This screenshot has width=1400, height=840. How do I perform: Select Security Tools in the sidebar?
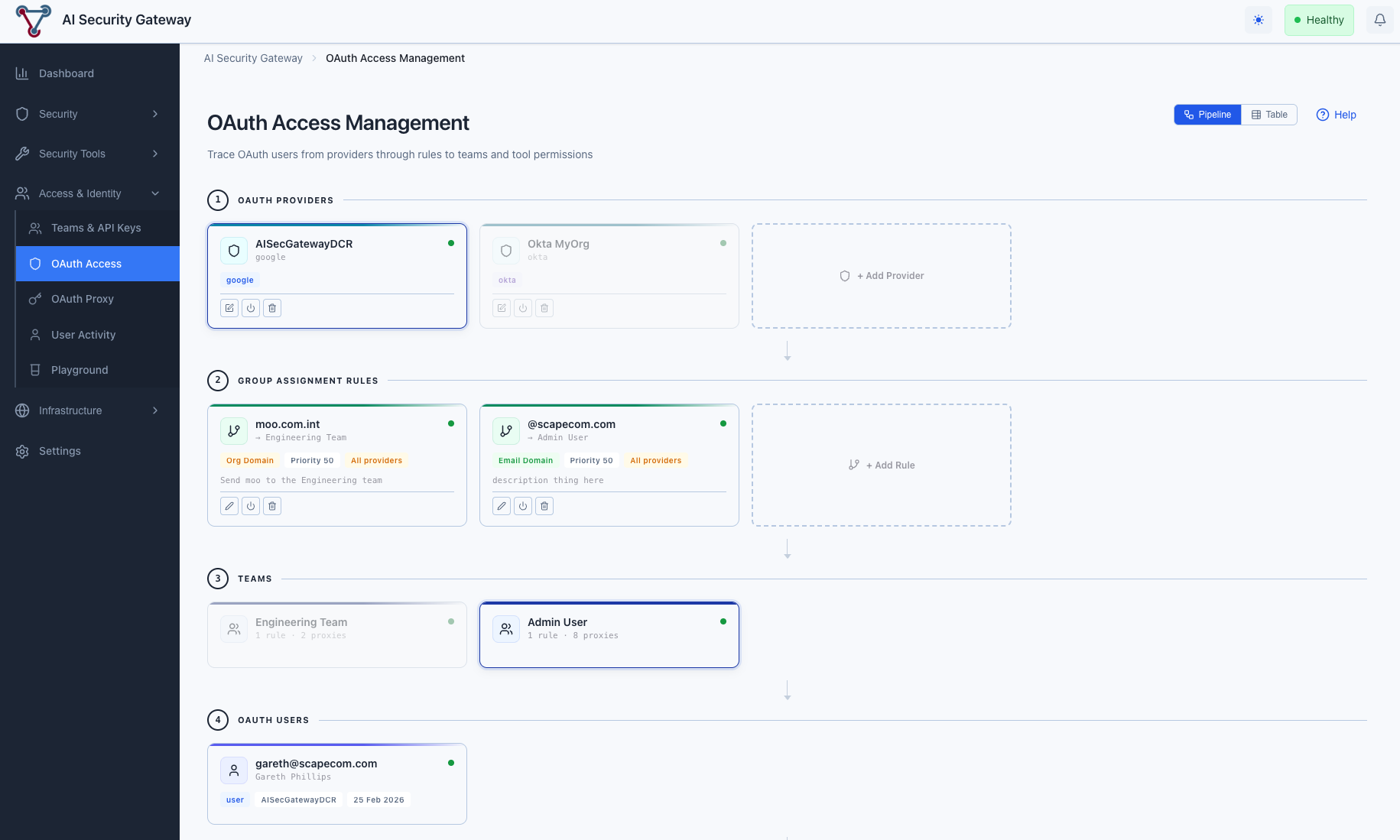click(72, 154)
